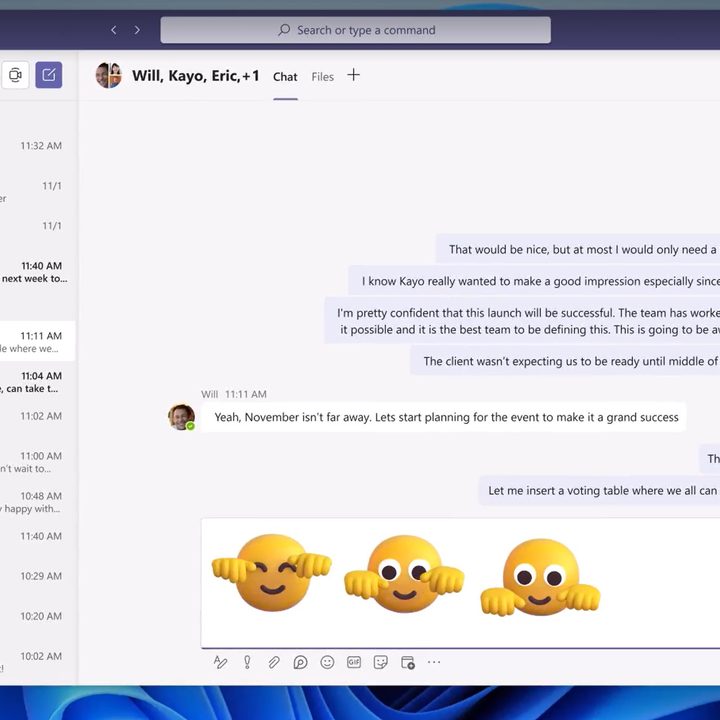This screenshot has height=720, width=720.
Task: Go back with the left arrow
Action: 113,30
